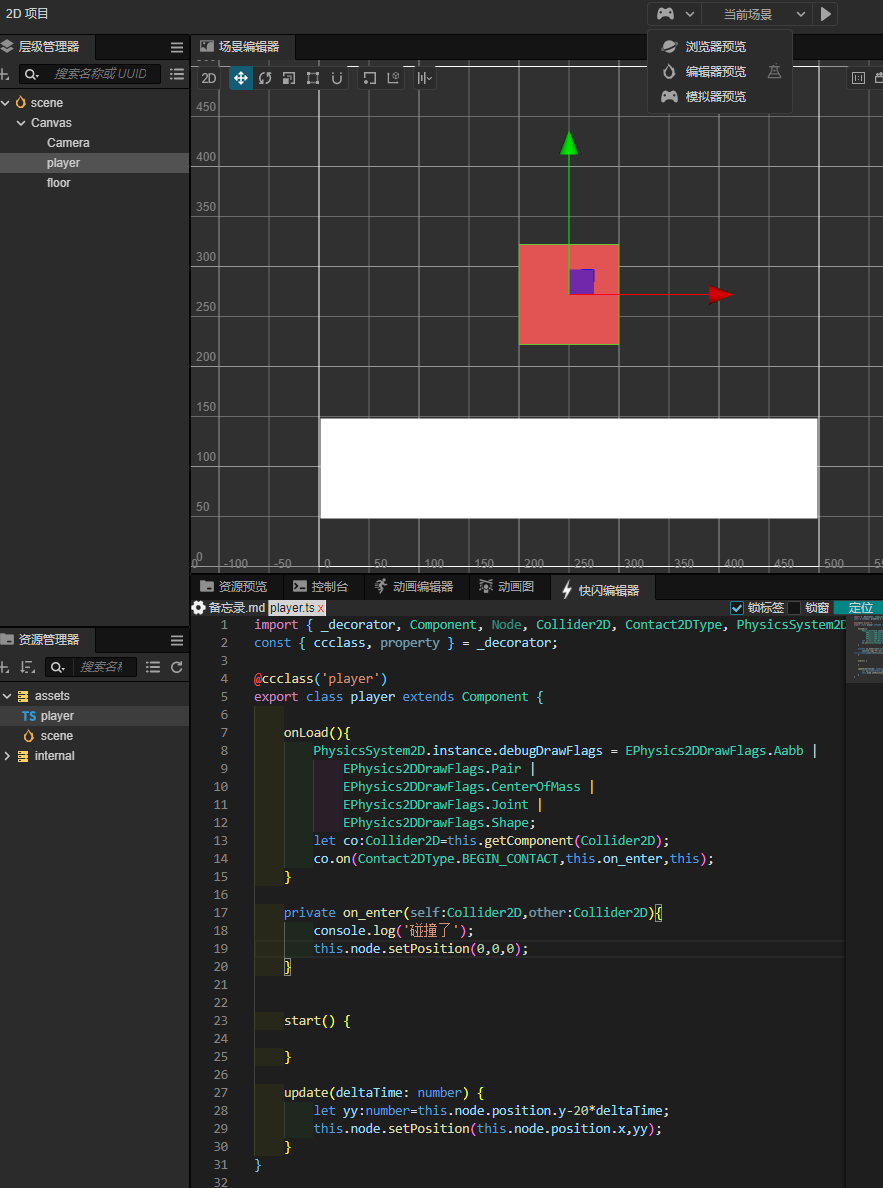Open the 备忘录.md file tab

pos(237,608)
